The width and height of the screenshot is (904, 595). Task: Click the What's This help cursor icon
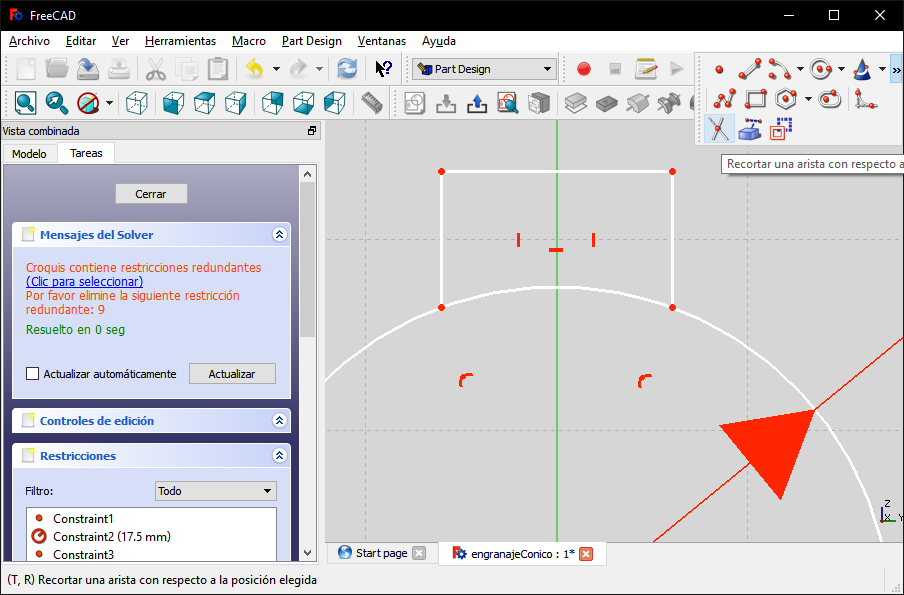383,69
